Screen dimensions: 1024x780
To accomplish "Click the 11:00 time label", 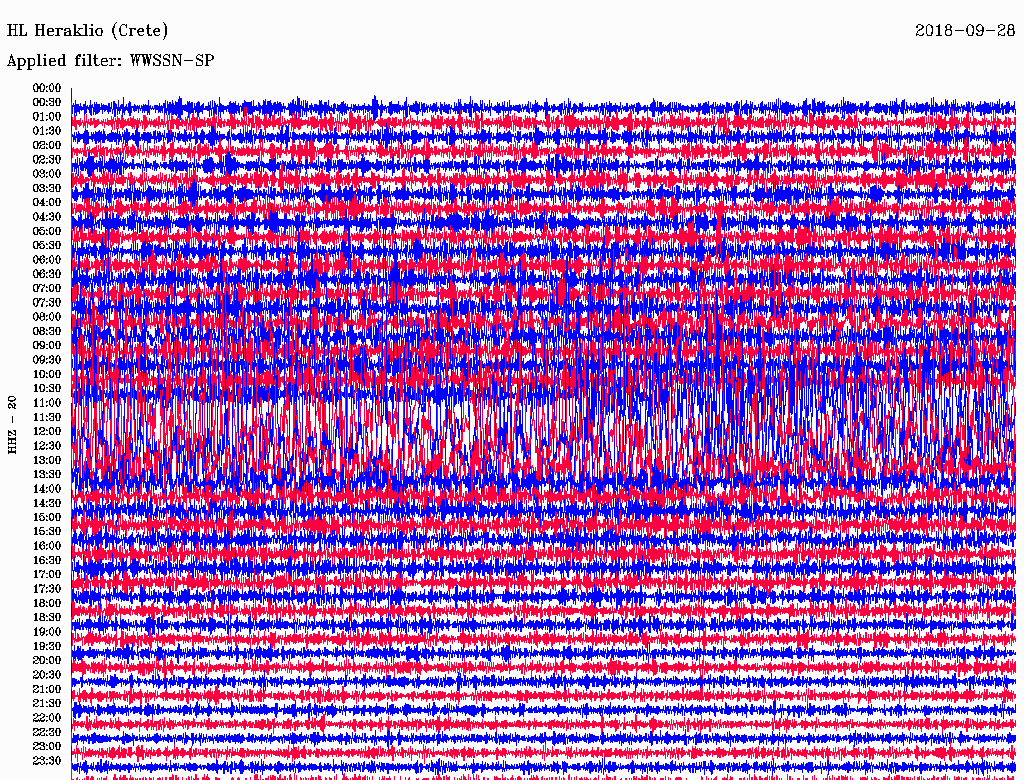I will [47, 402].
